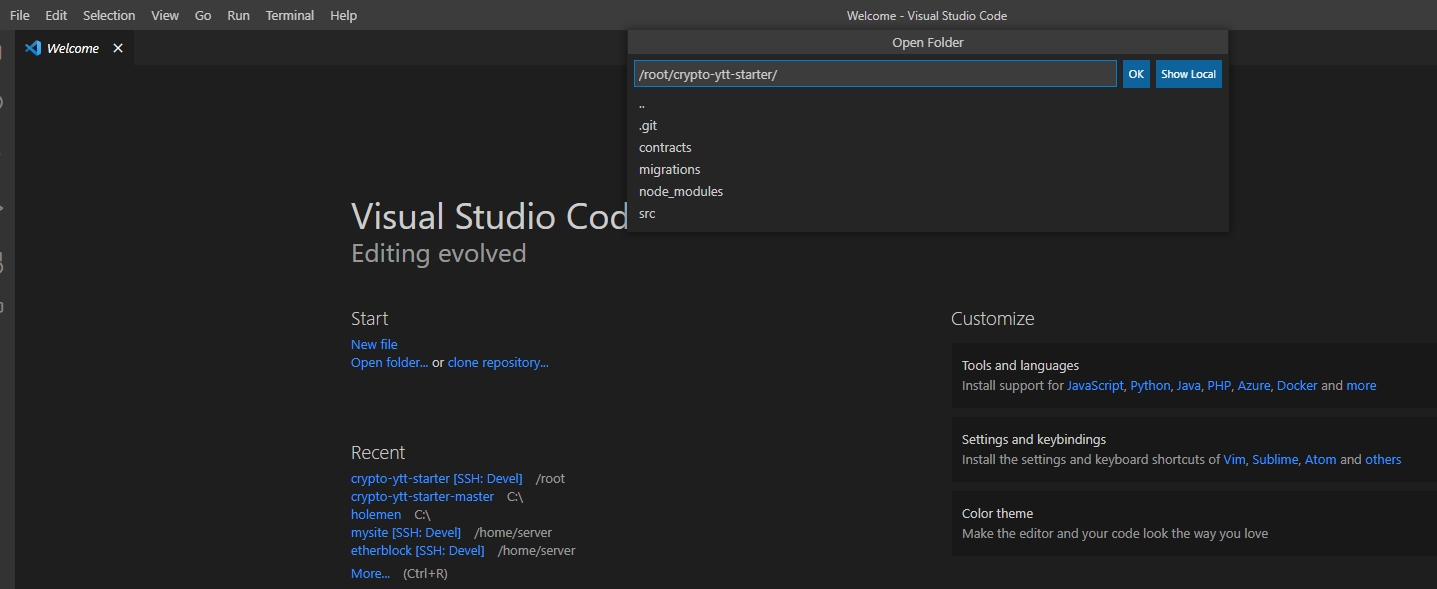Select the migrations folder entry
Image resolution: width=1437 pixels, height=589 pixels.
click(x=927, y=170)
